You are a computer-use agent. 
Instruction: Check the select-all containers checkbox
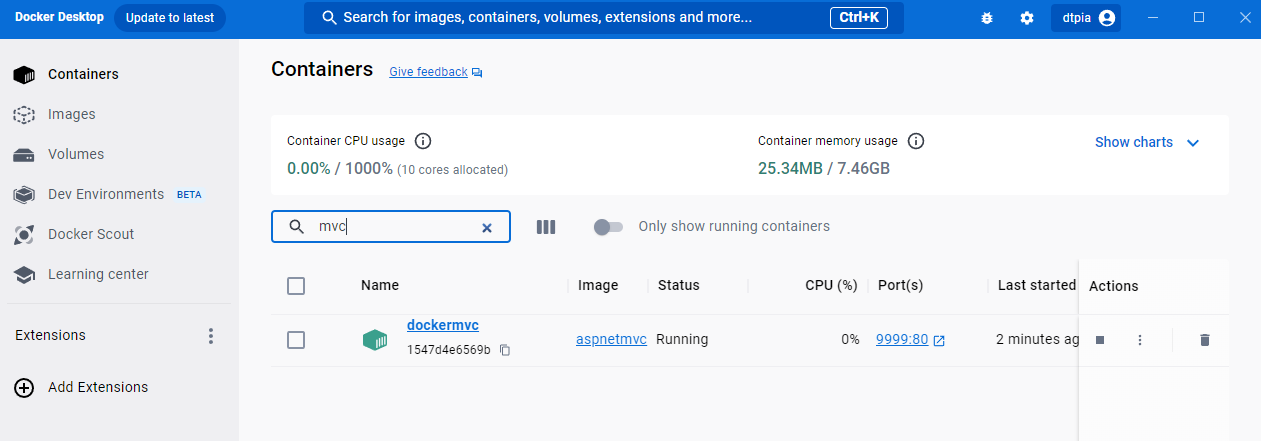[296, 286]
